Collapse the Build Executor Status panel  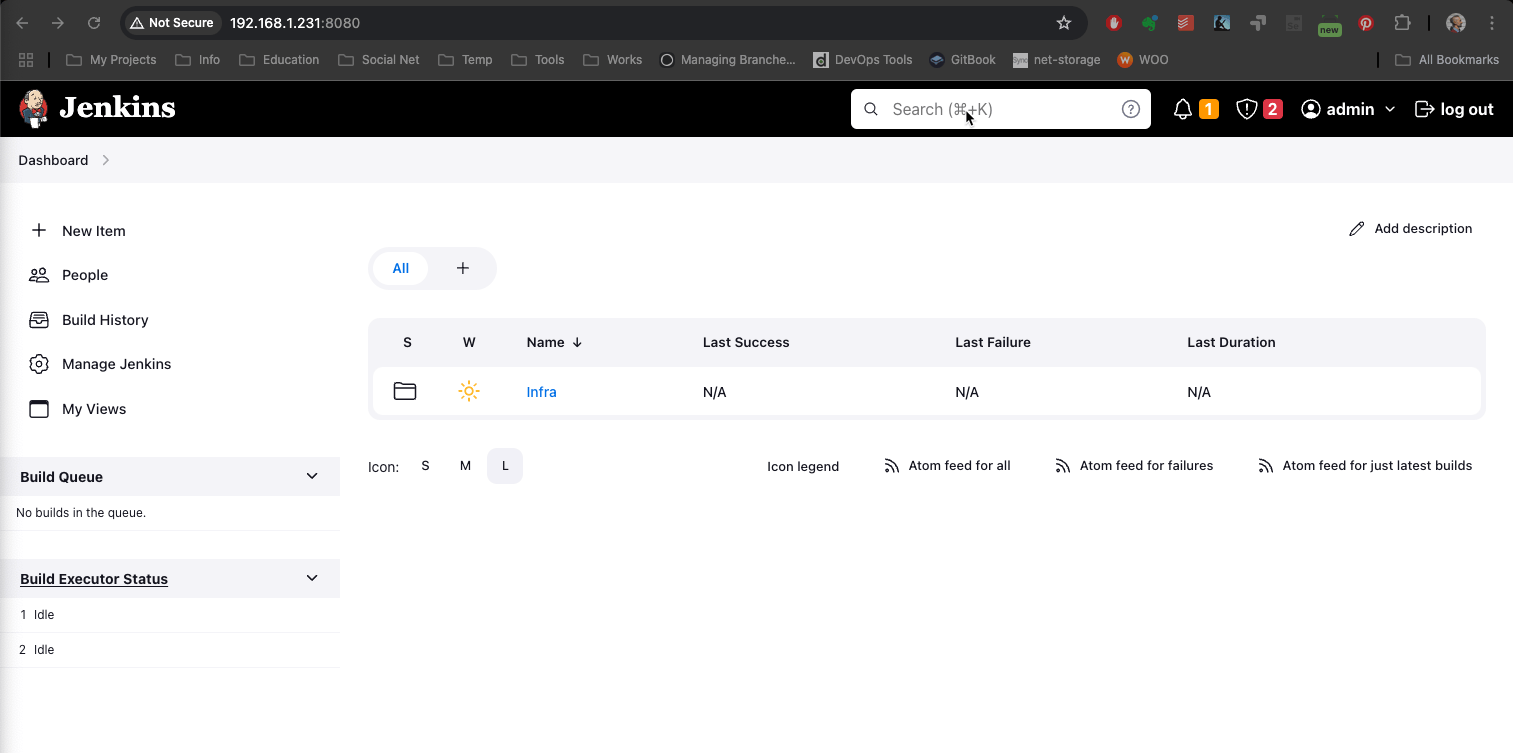point(312,578)
